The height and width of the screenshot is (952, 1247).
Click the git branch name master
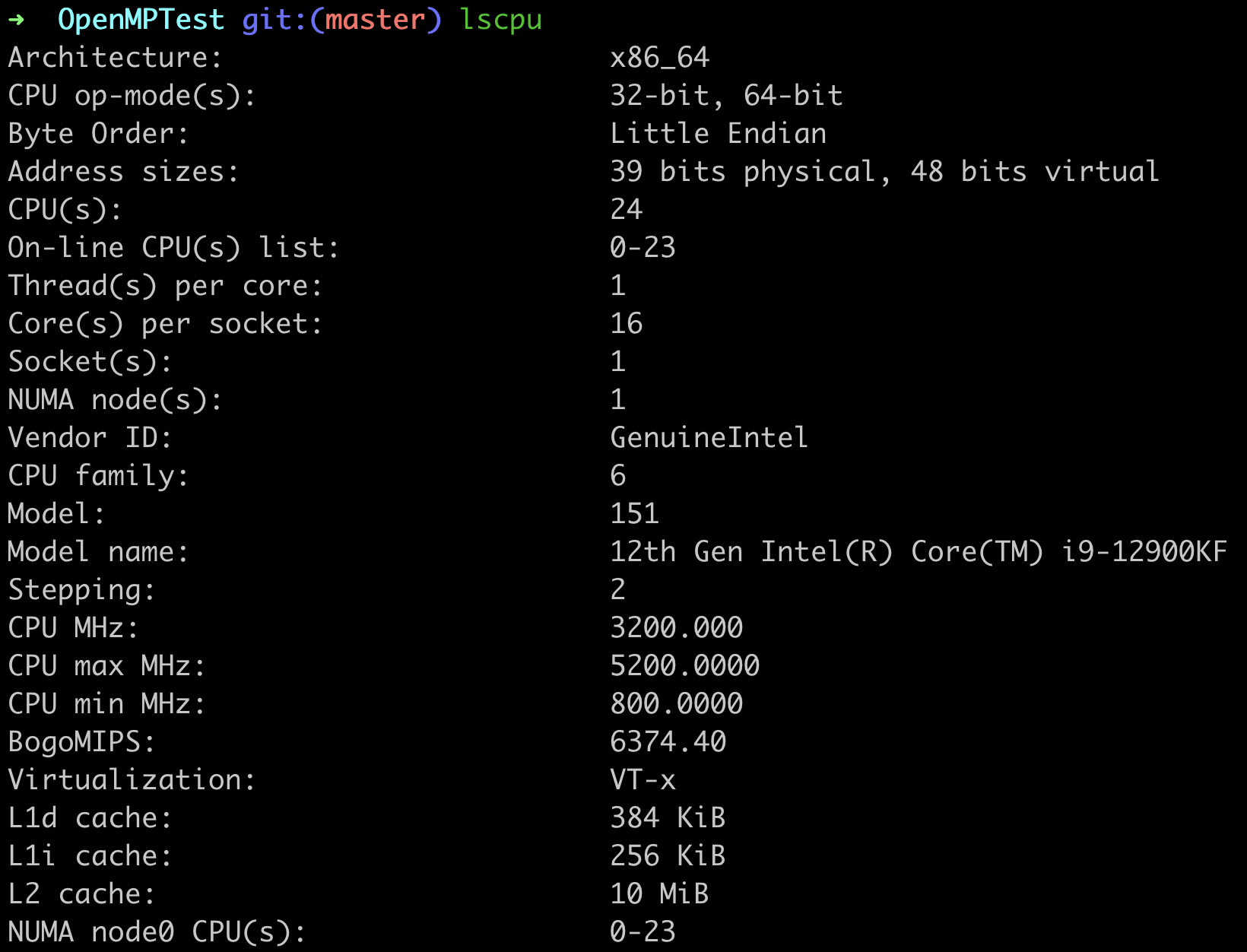(x=375, y=21)
